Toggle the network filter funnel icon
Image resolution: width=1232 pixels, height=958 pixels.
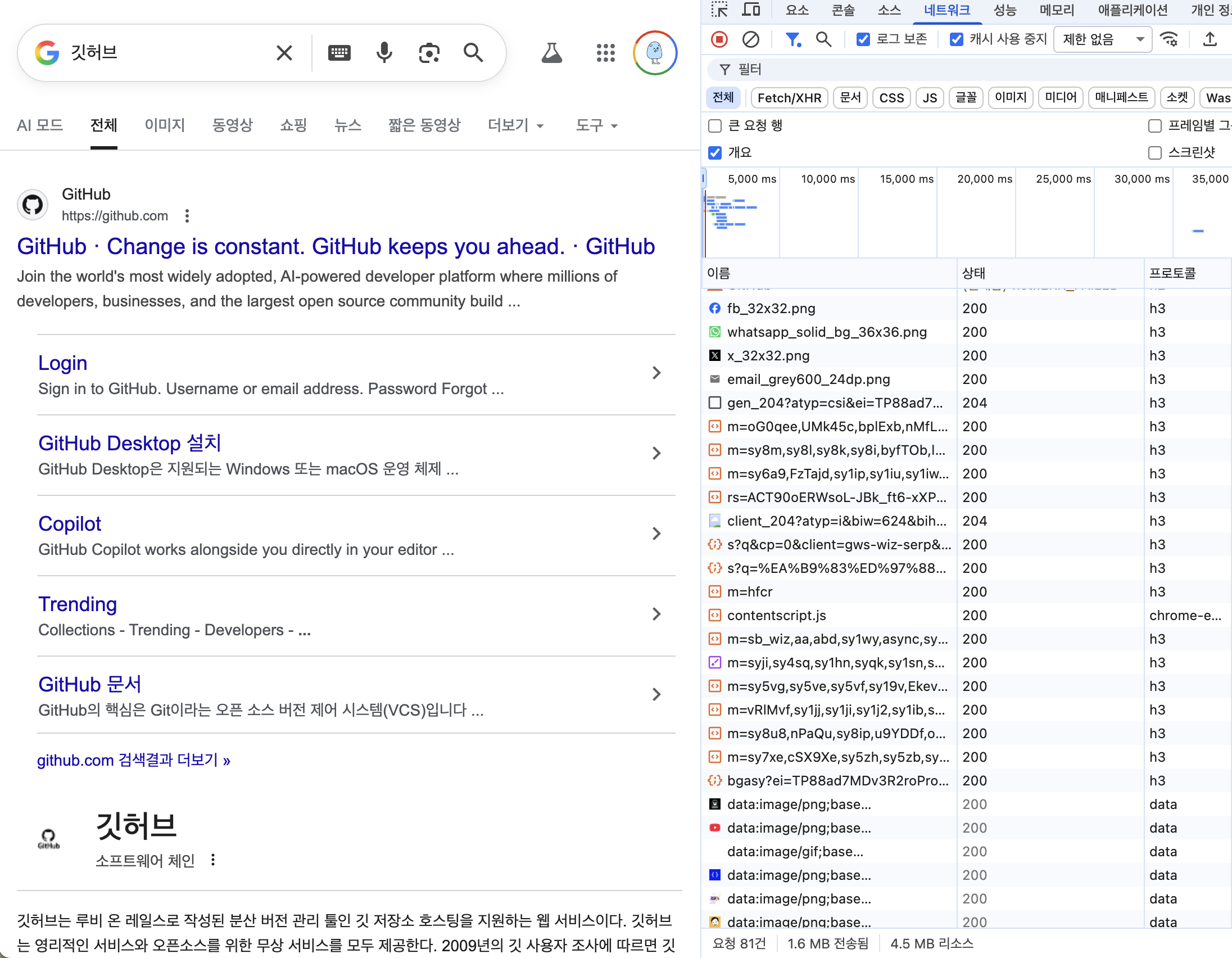coord(792,39)
